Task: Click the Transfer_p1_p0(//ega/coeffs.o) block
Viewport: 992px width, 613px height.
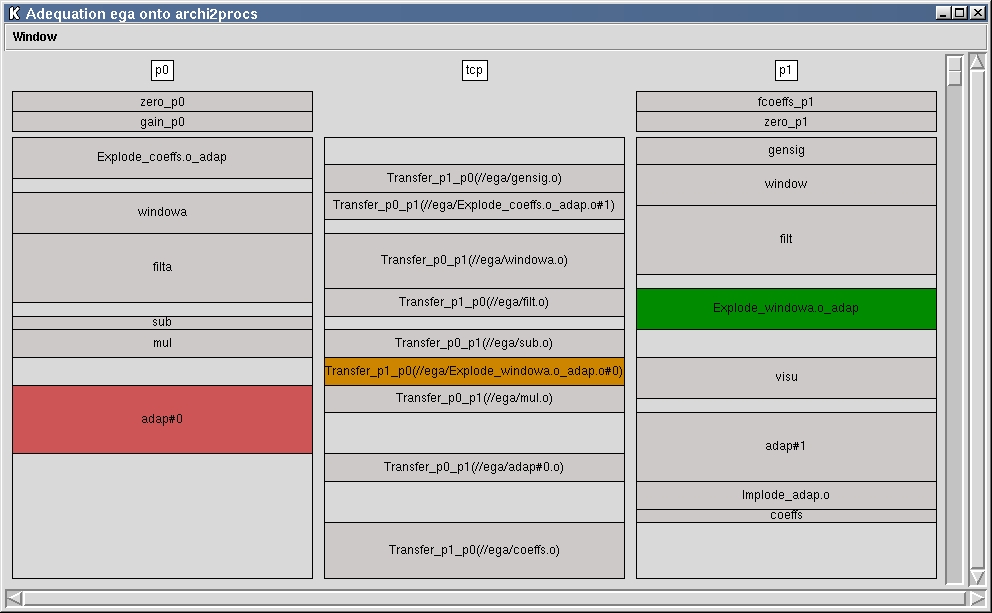Action: (x=474, y=550)
